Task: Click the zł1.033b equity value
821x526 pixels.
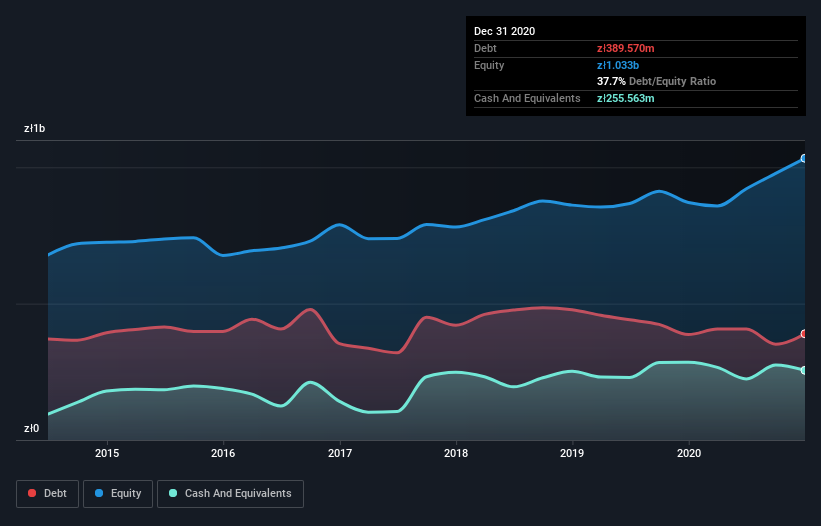Action: (618, 65)
